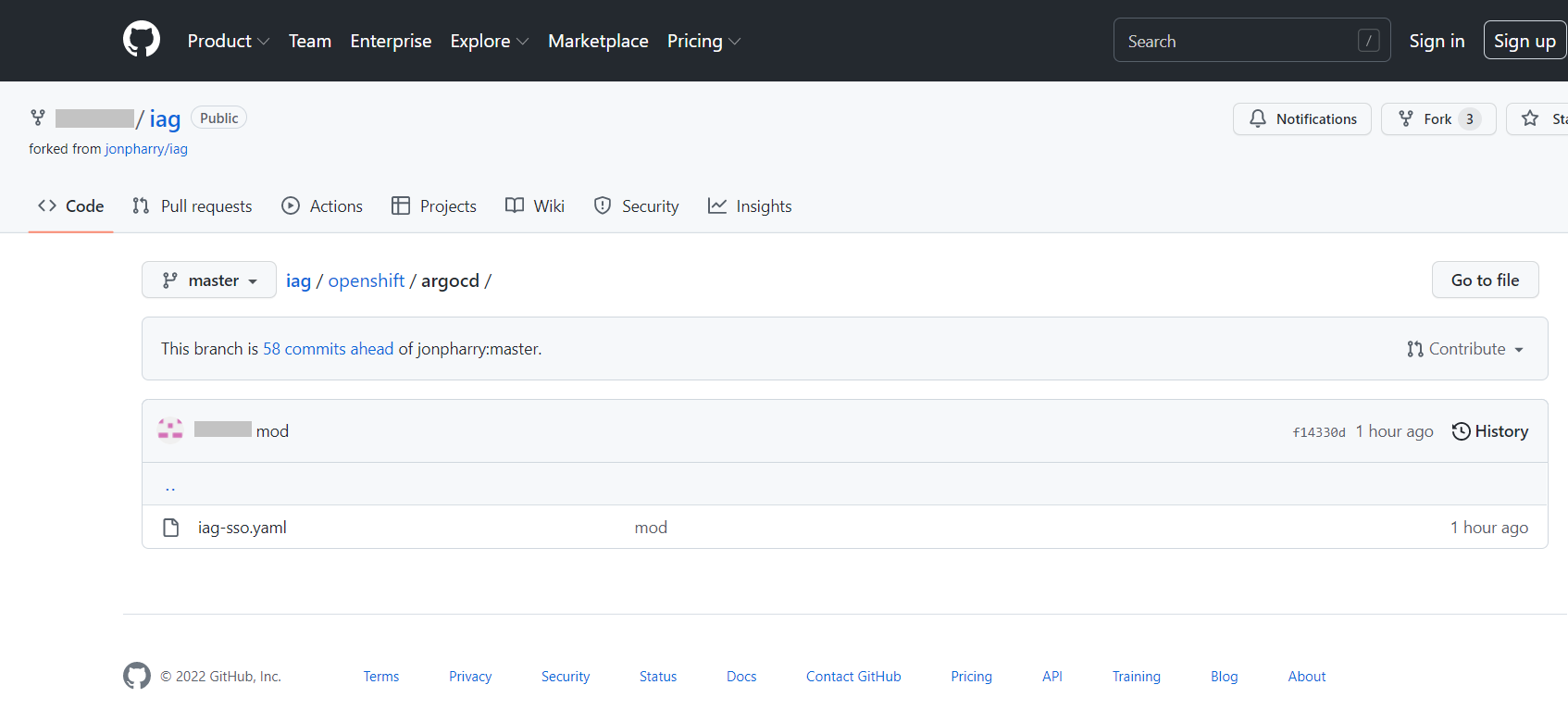Viewport: 1568px width, 722px height.
Task: Open the Training footer link
Action: [1137, 677]
